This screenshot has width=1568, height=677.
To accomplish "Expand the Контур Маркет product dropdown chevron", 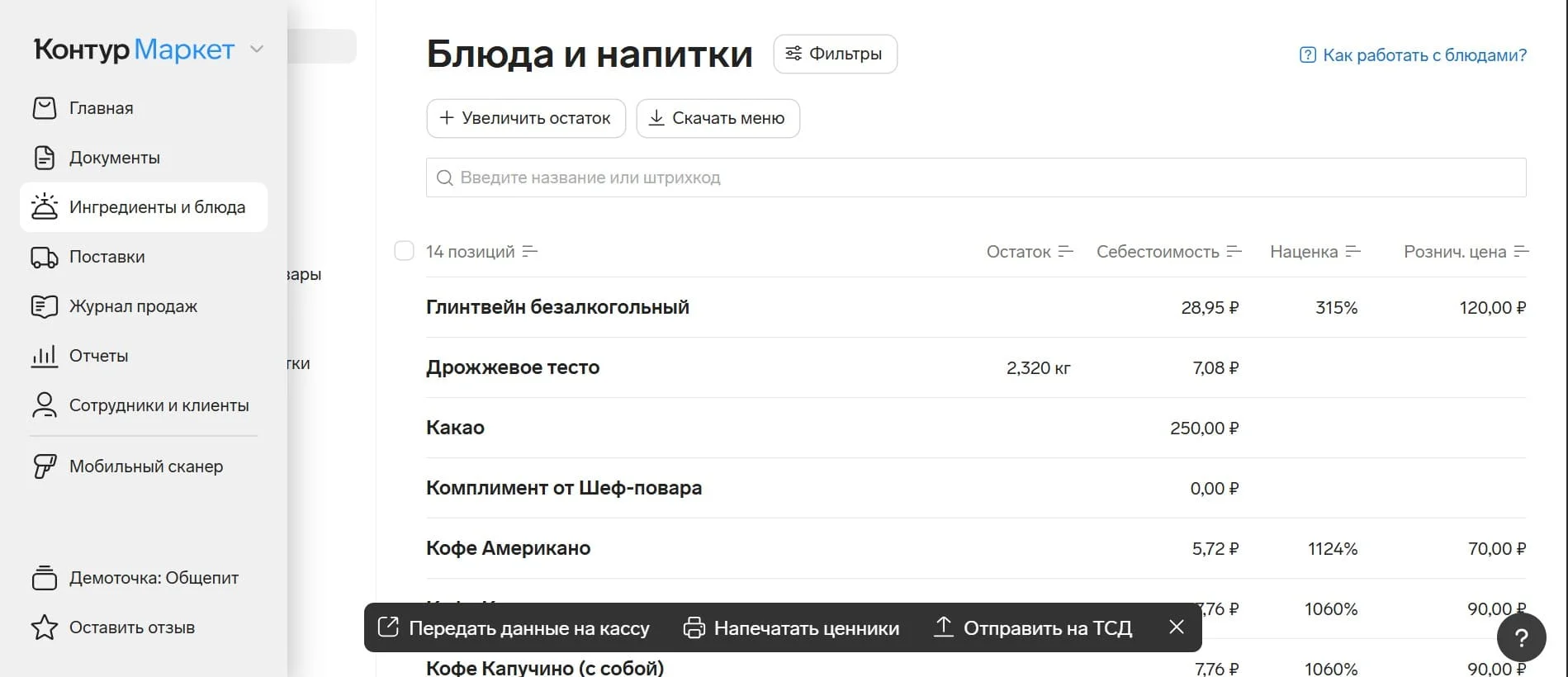I will coord(257,50).
